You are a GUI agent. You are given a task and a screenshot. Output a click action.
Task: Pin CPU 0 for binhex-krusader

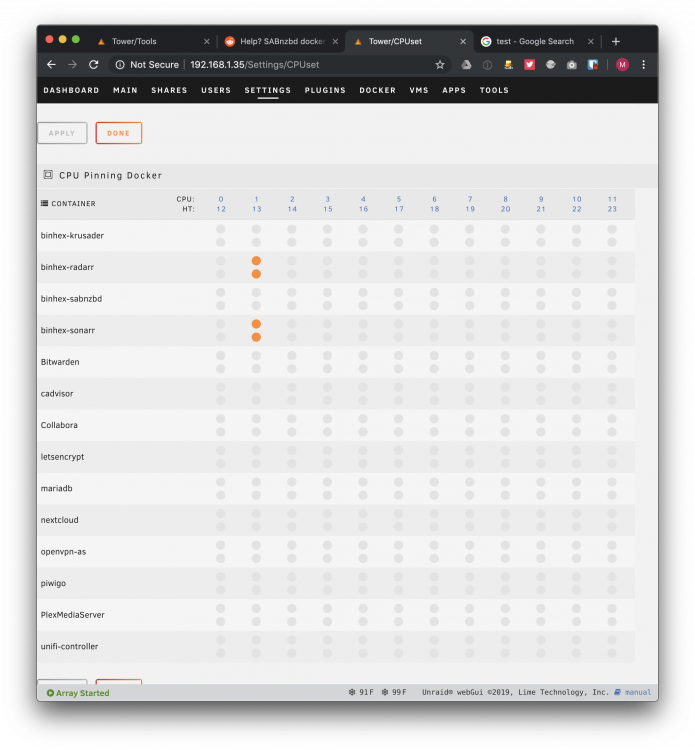[221, 229]
